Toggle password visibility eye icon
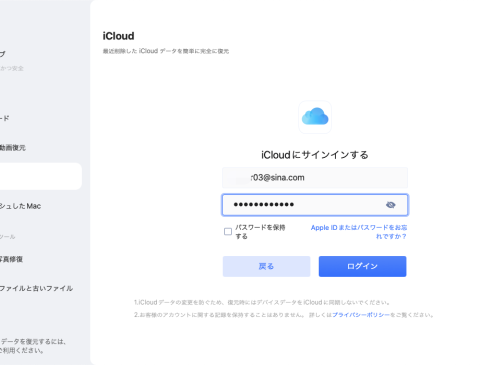 [391, 205]
